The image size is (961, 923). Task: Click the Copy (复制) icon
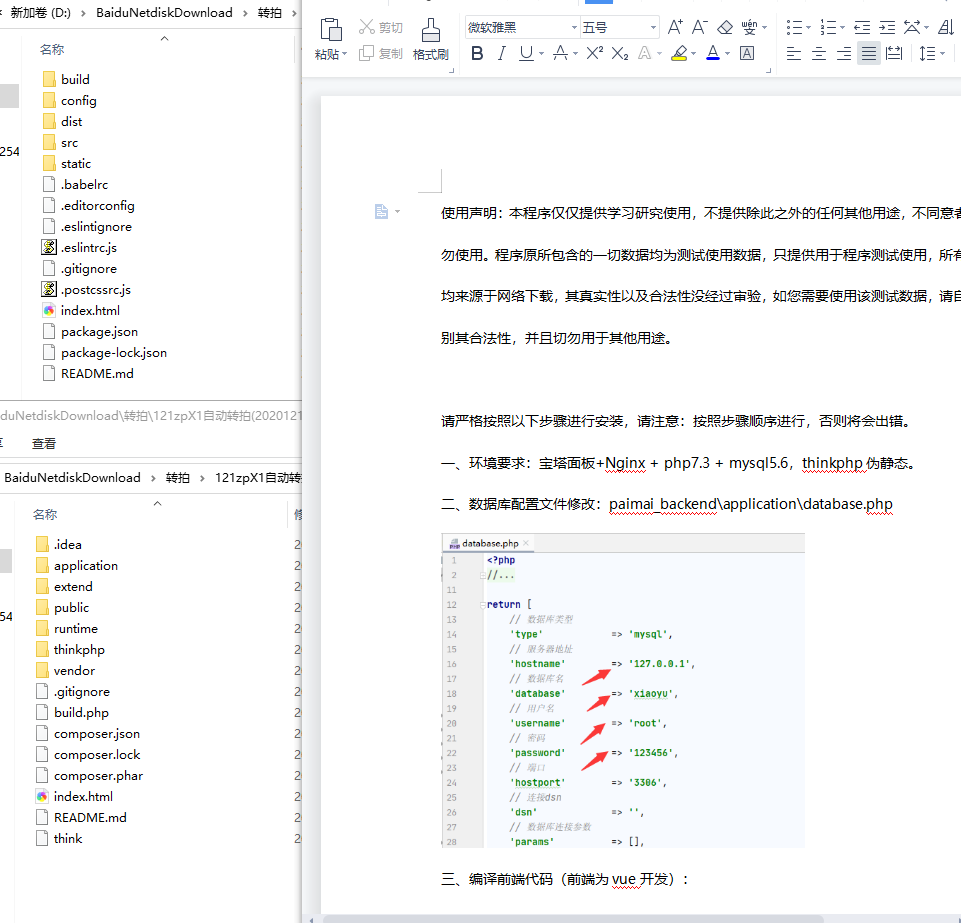click(366, 53)
